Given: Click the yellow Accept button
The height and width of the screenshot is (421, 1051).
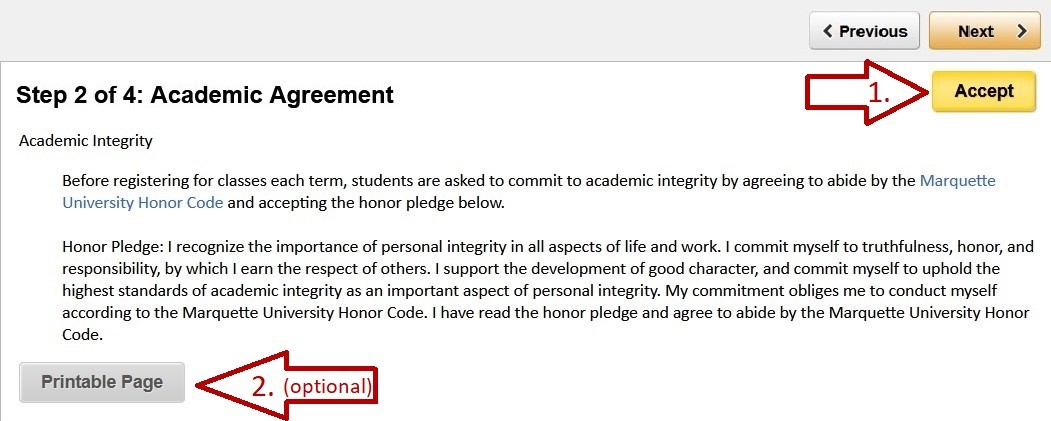Looking at the screenshot, I should pyautogui.click(x=983, y=91).
